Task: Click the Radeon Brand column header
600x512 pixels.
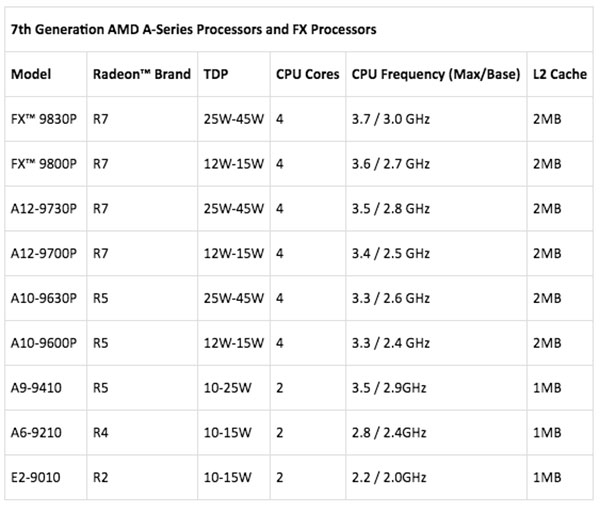Action: coord(141,75)
